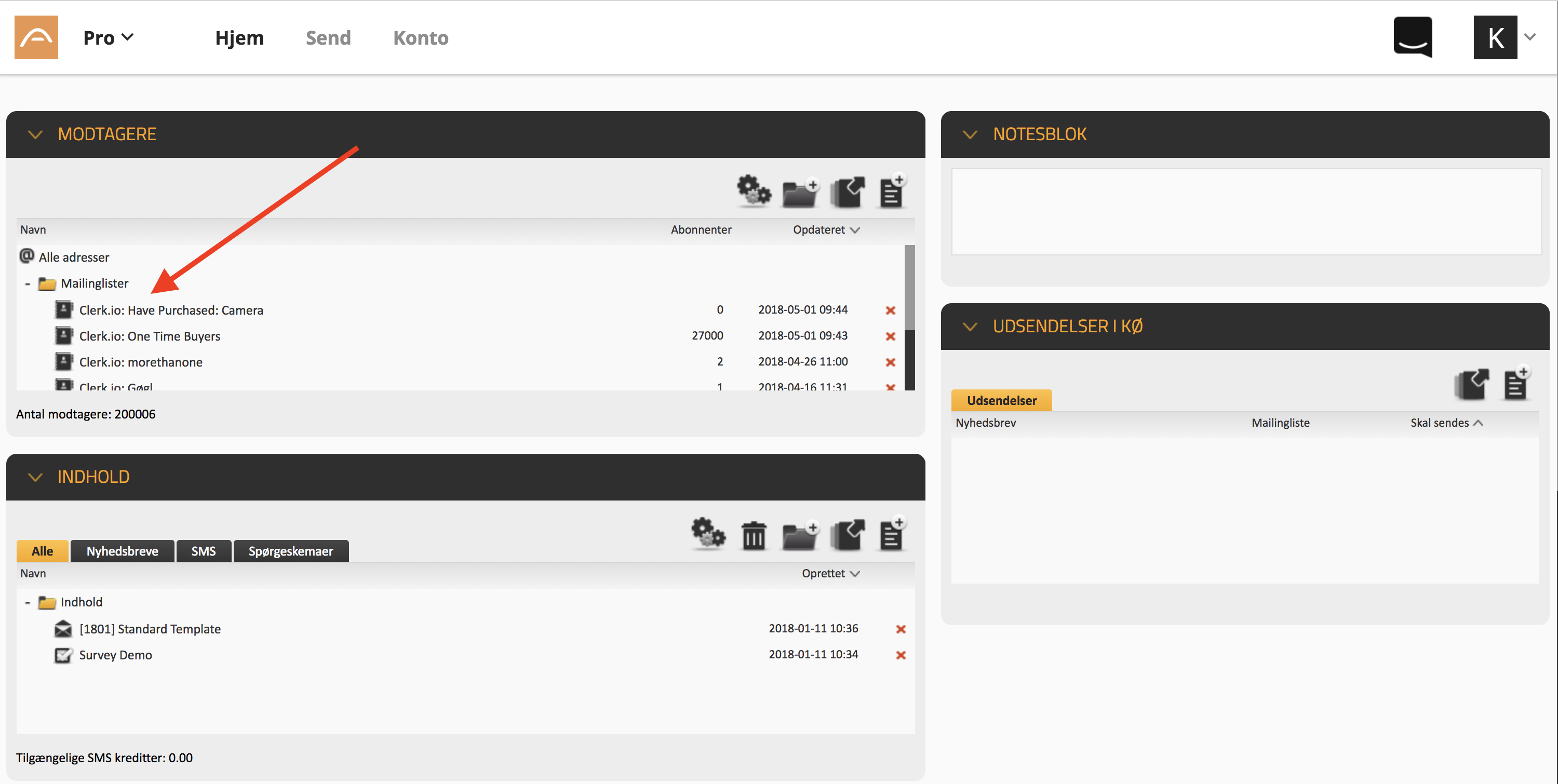The width and height of the screenshot is (1558, 784).
Task: Collapse the Modtagere panel chevron
Action: click(x=35, y=134)
